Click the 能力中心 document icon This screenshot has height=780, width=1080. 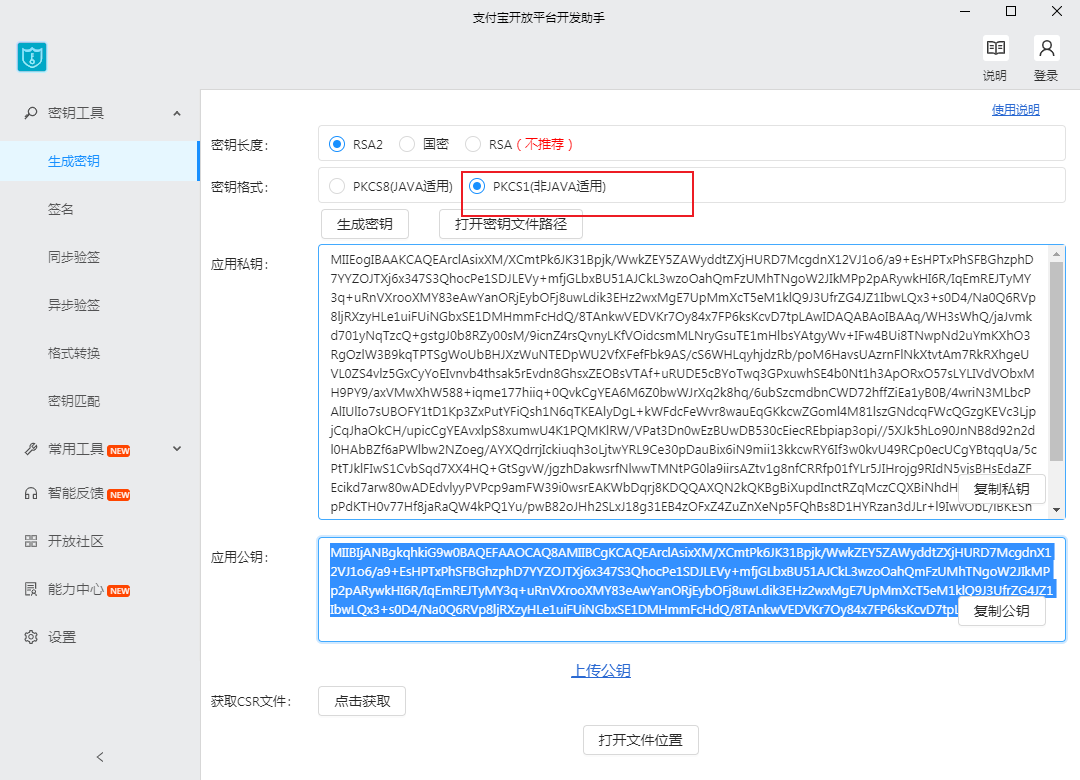31,589
